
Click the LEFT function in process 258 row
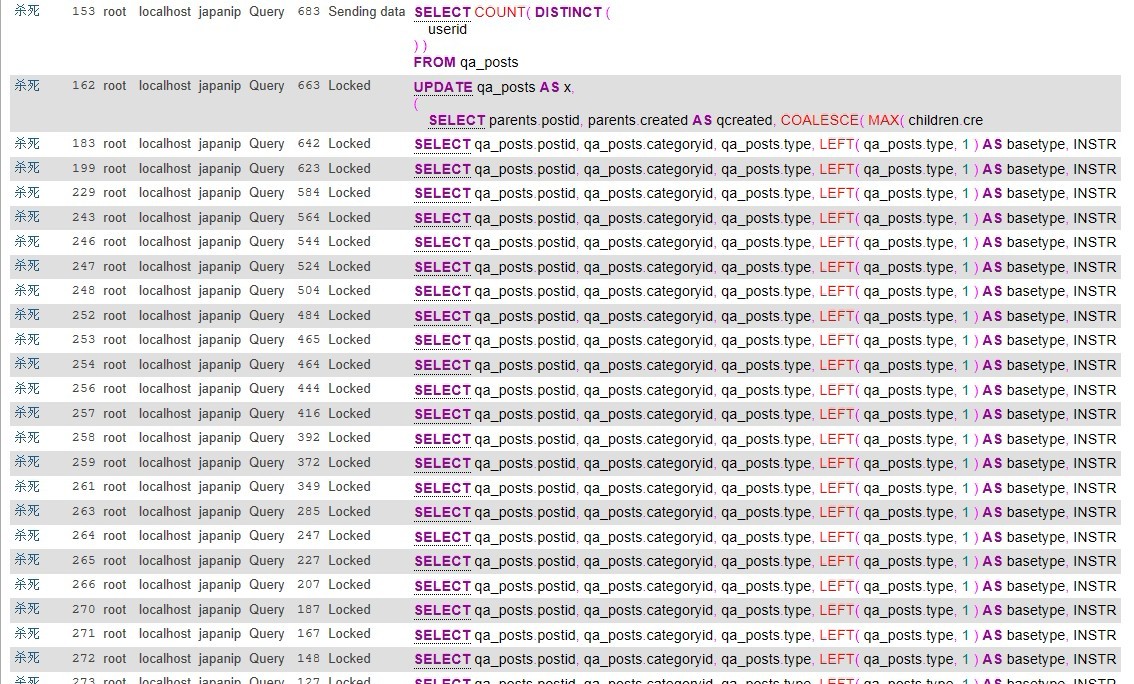(836, 439)
